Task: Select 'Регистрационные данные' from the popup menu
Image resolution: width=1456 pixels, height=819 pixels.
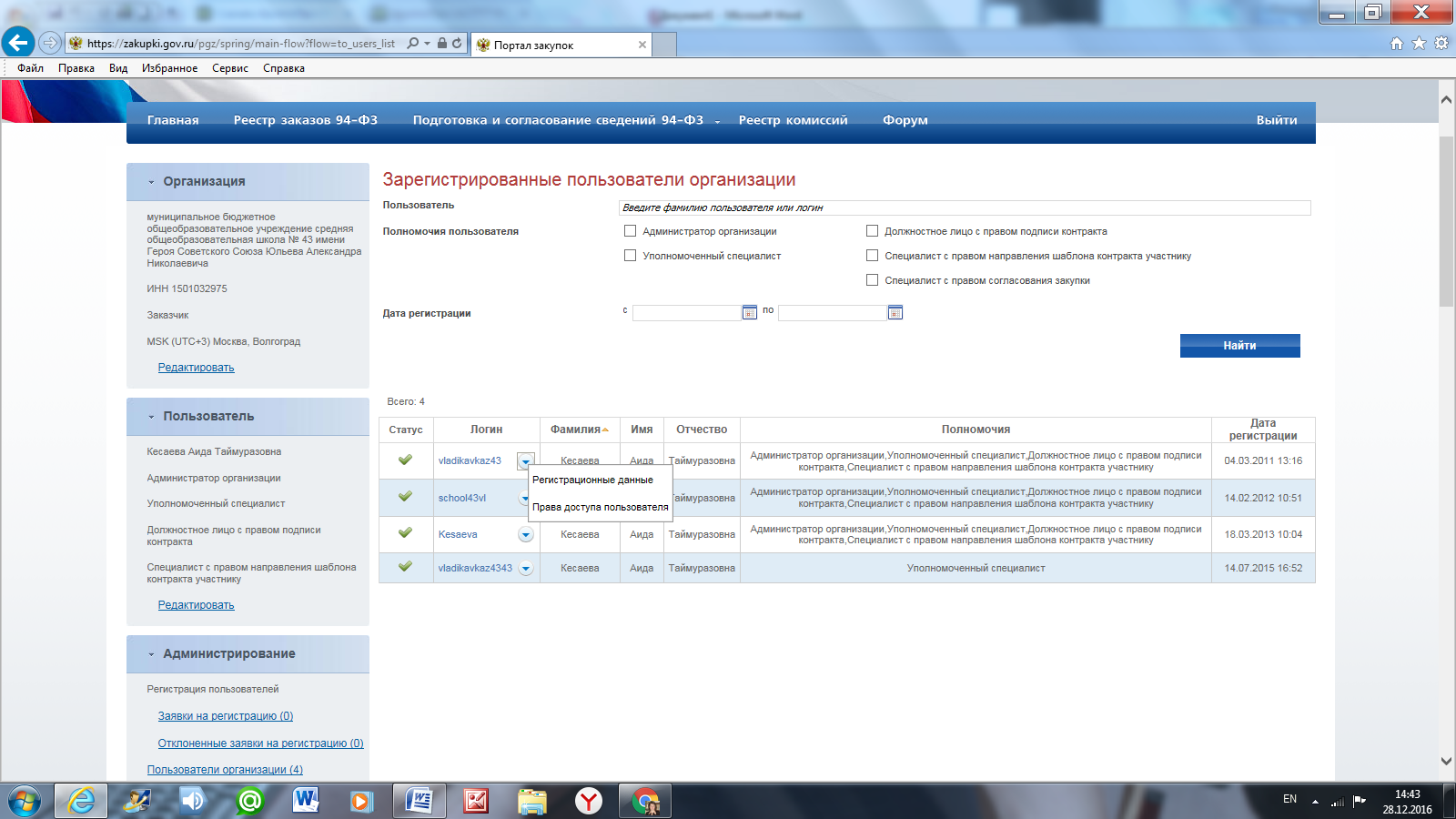Action: point(592,480)
